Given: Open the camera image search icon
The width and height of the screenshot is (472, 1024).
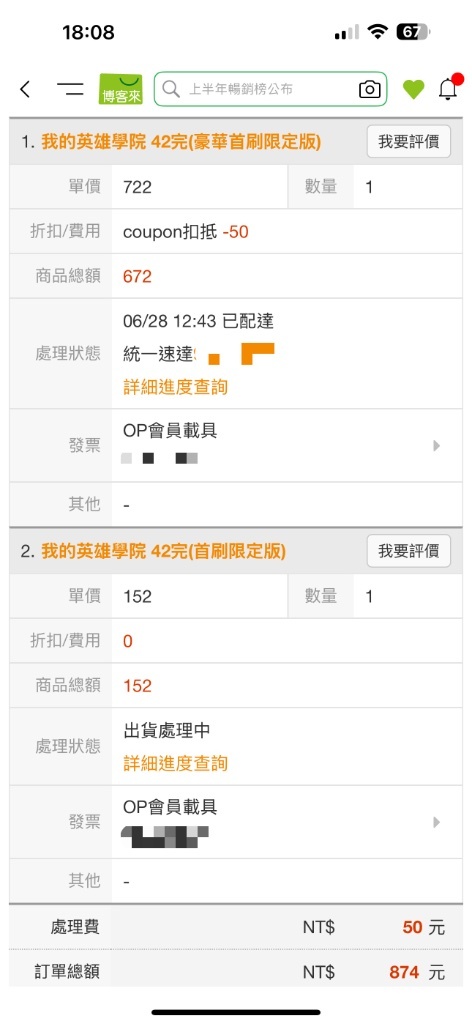Looking at the screenshot, I should point(370,89).
